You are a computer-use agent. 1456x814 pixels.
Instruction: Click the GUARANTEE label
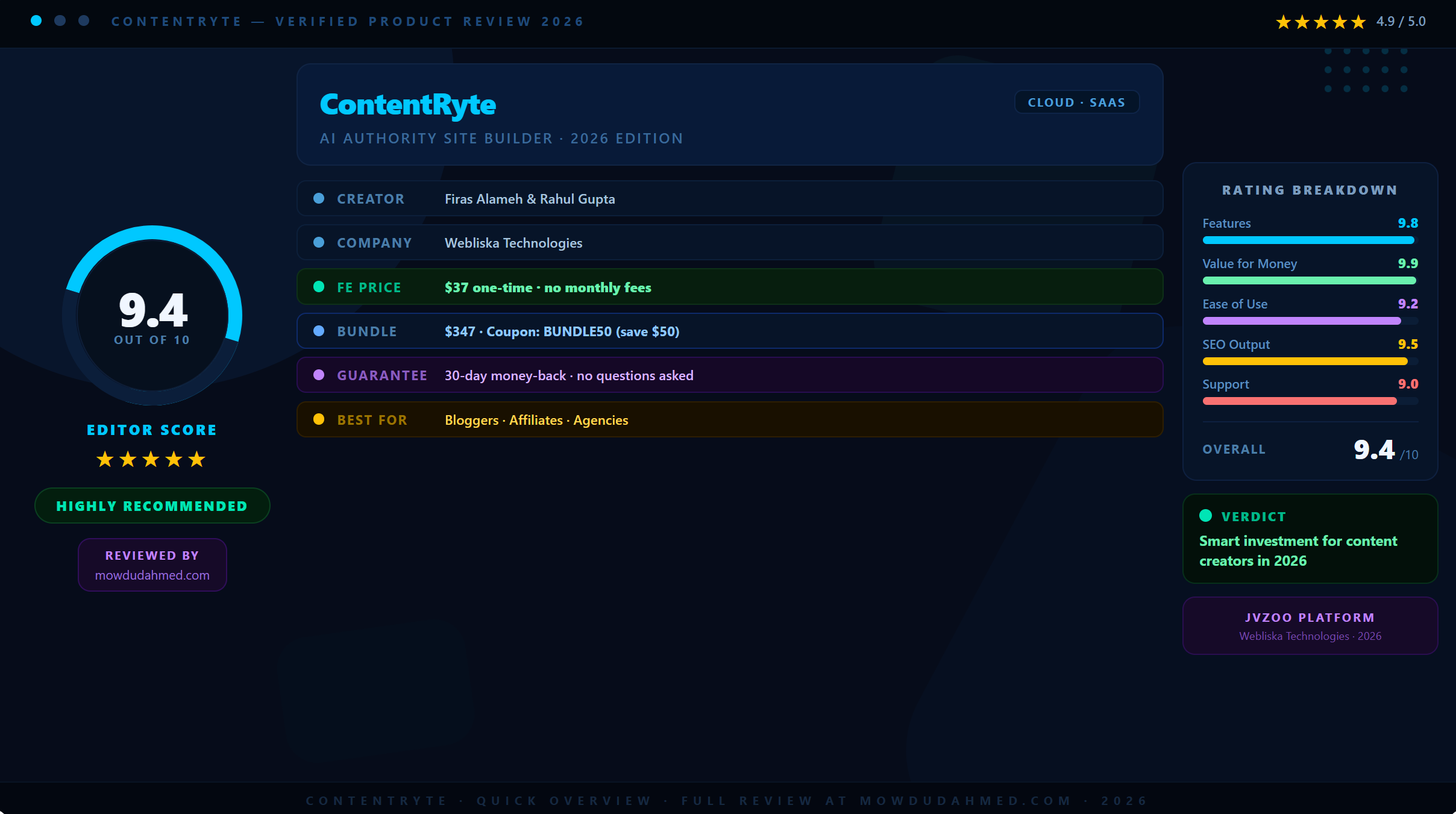(382, 375)
